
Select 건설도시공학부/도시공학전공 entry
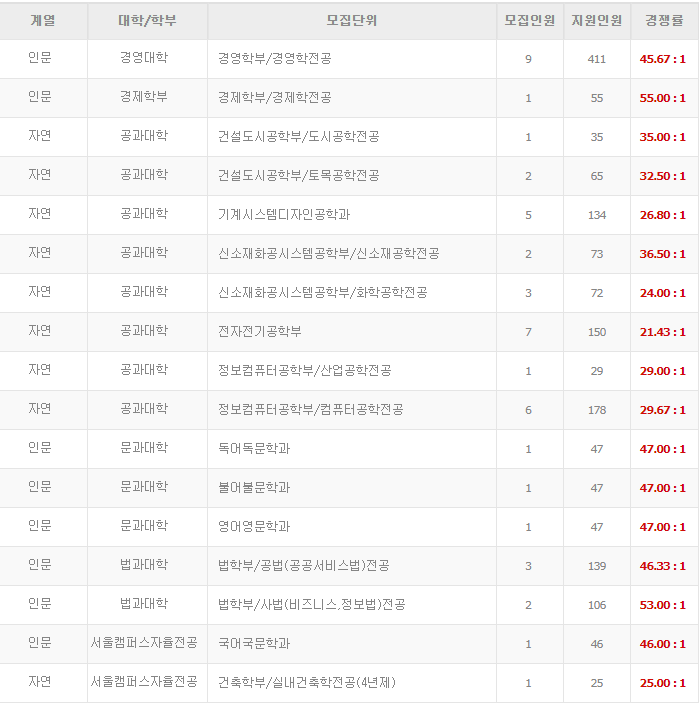pyautogui.click(x=299, y=137)
